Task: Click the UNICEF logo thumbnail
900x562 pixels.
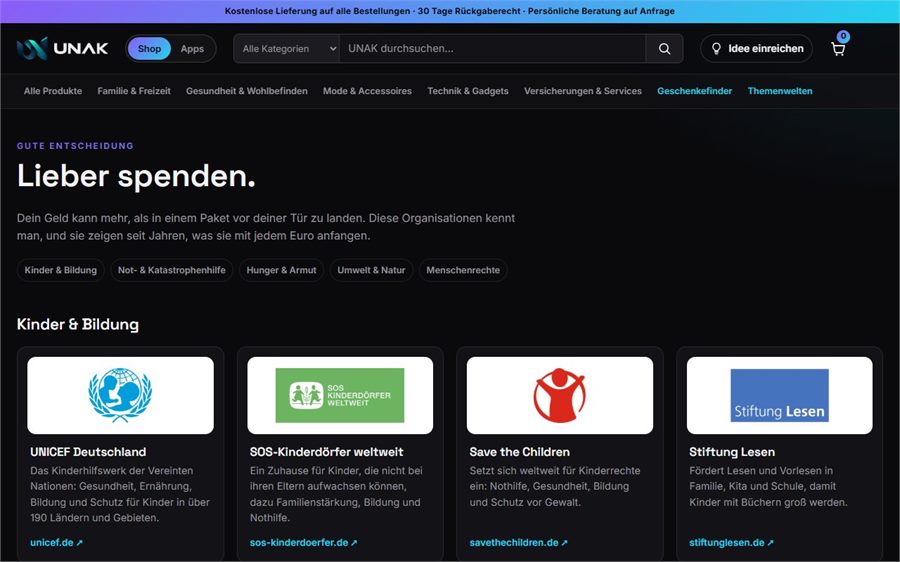Action: point(121,395)
